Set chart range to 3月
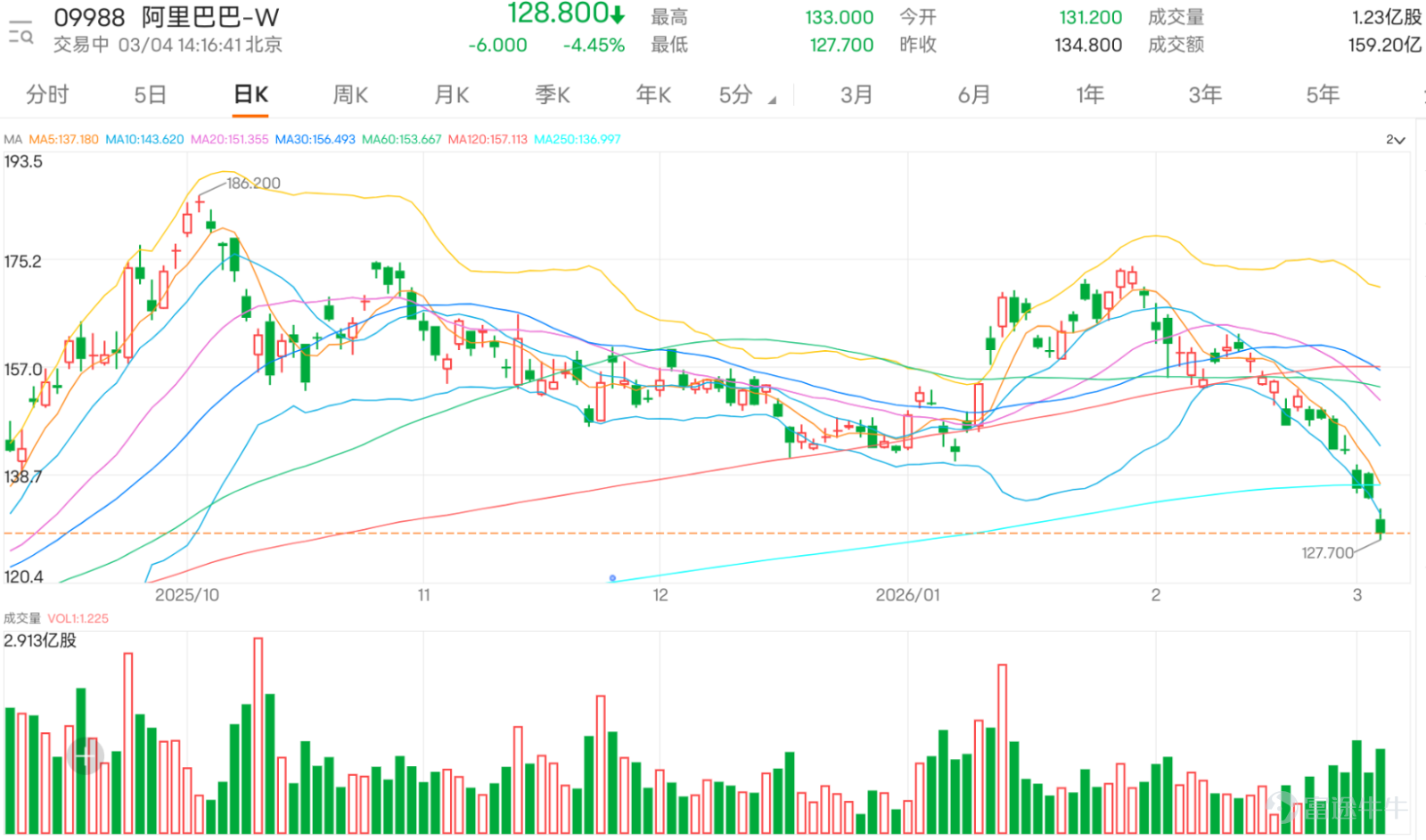The image size is (1426, 840). coord(856,94)
